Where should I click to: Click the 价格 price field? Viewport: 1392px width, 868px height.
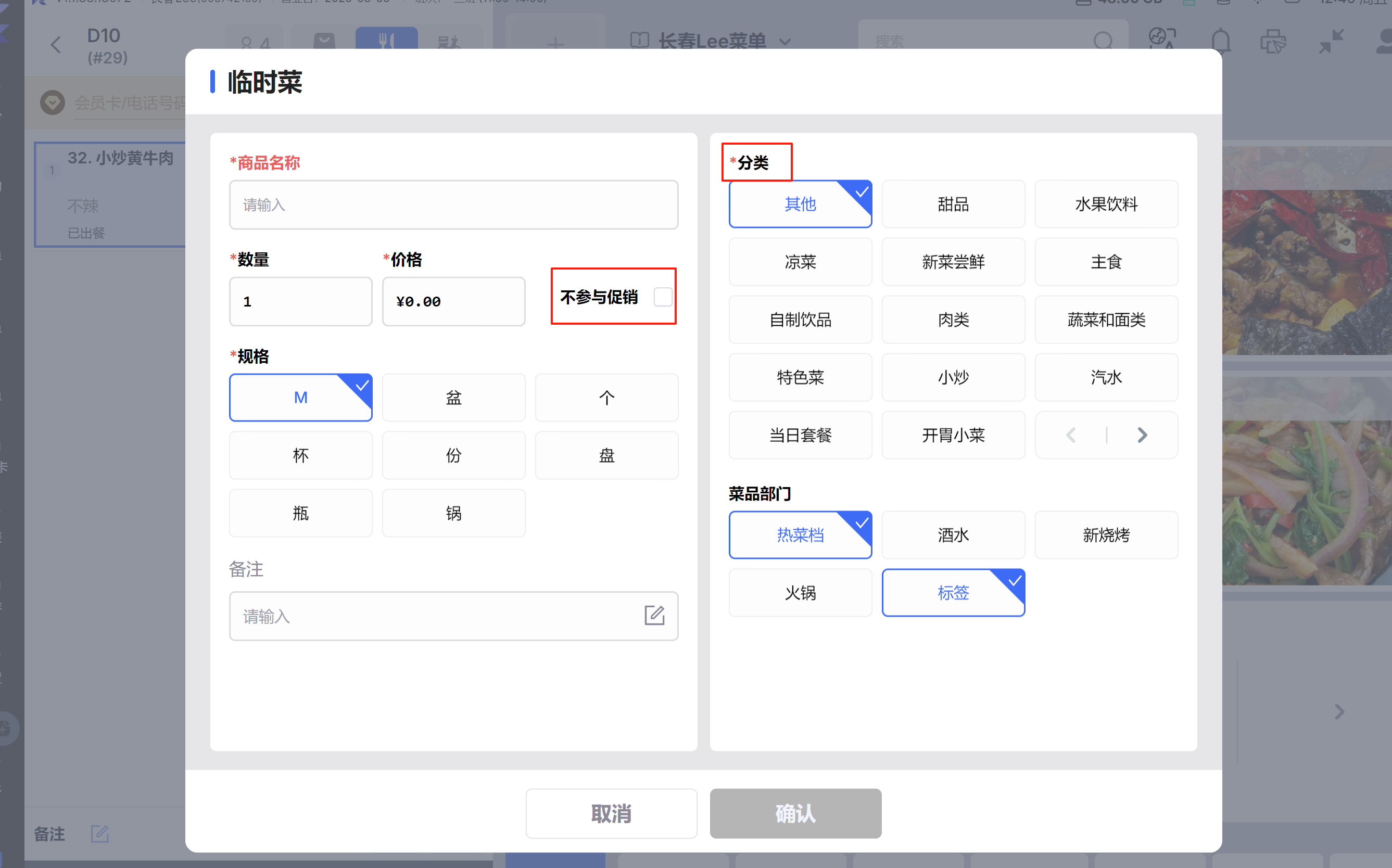tap(453, 301)
